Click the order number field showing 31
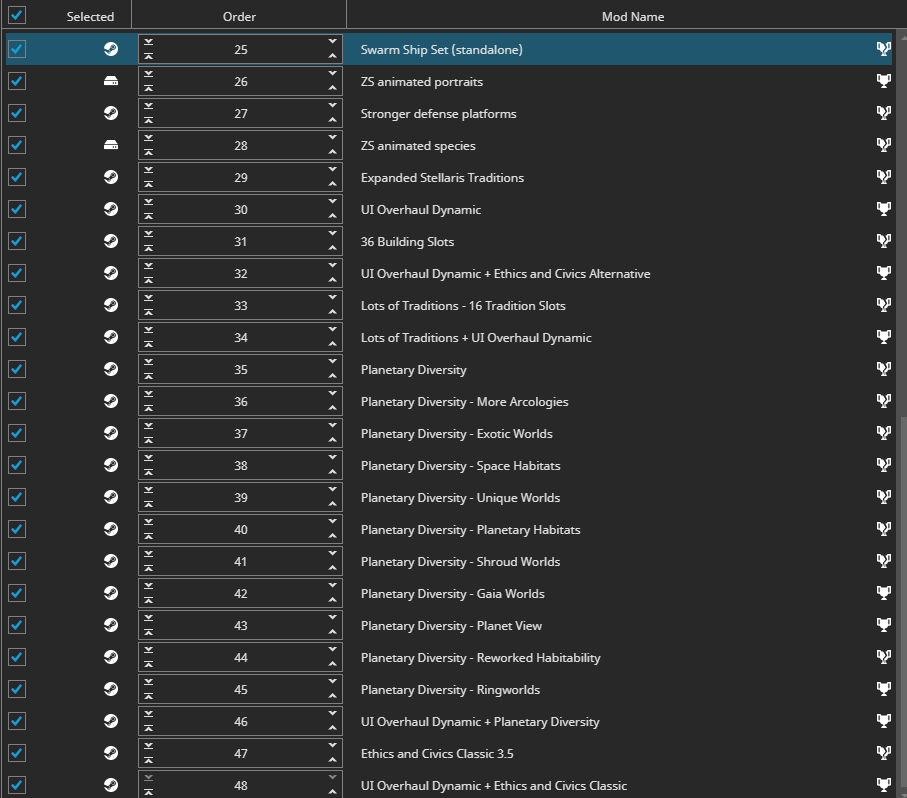The width and height of the screenshot is (907, 798). (x=241, y=242)
